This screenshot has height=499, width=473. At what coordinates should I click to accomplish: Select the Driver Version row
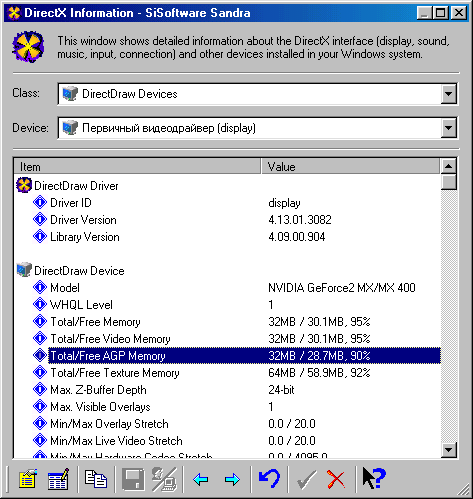tap(227, 220)
